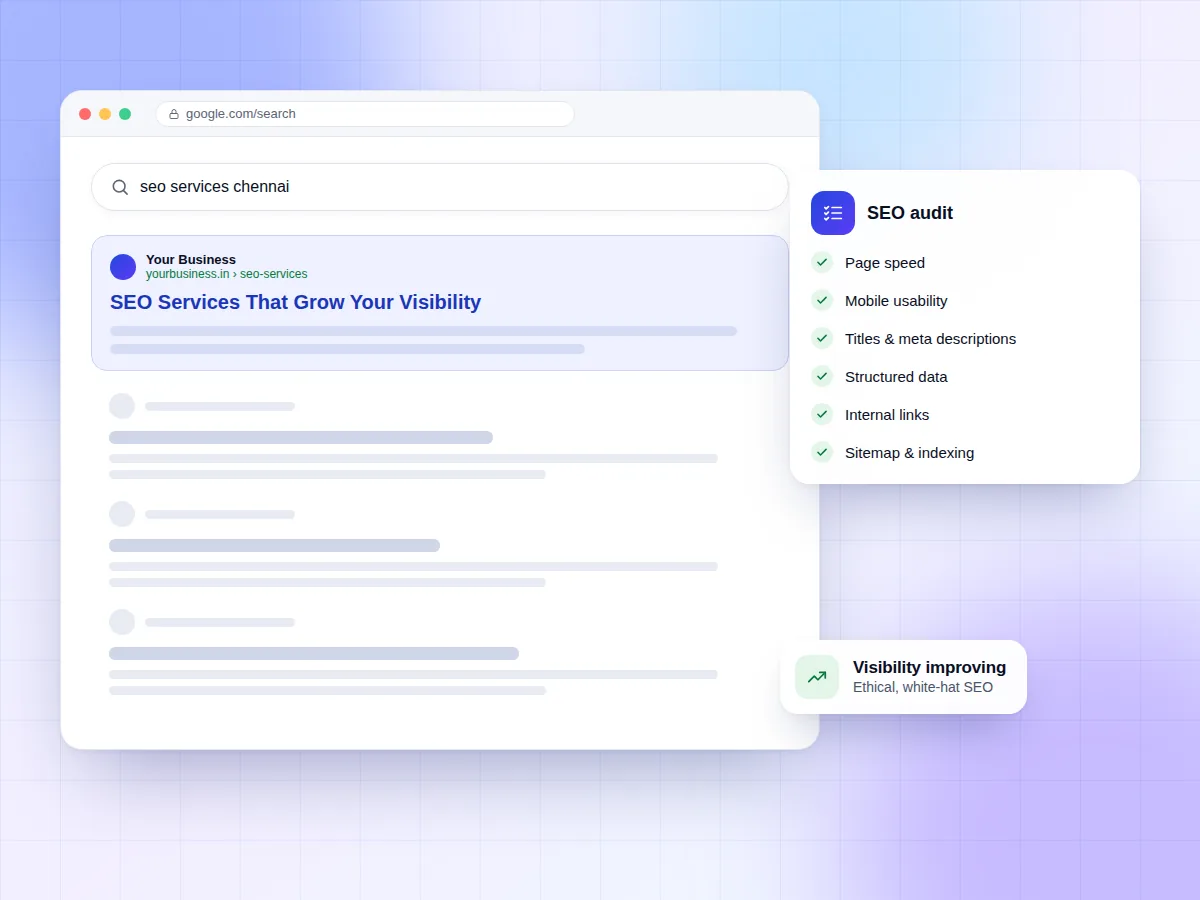Image resolution: width=1200 pixels, height=900 pixels.
Task: Click the green maximize window dot
Action: pos(125,114)
